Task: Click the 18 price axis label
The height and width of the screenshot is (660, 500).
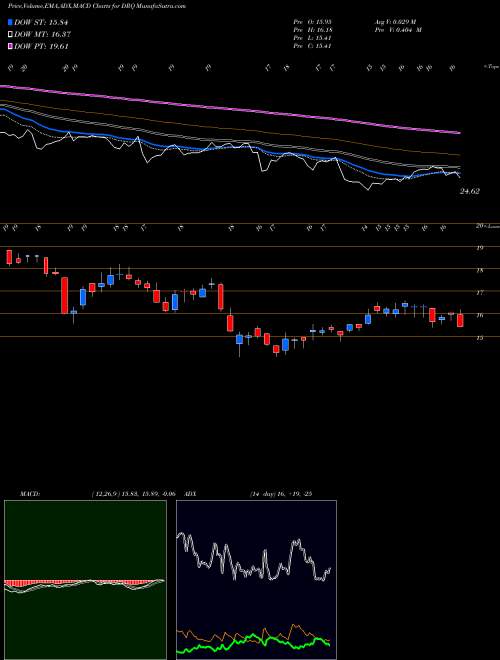Action: pos(479,271)
